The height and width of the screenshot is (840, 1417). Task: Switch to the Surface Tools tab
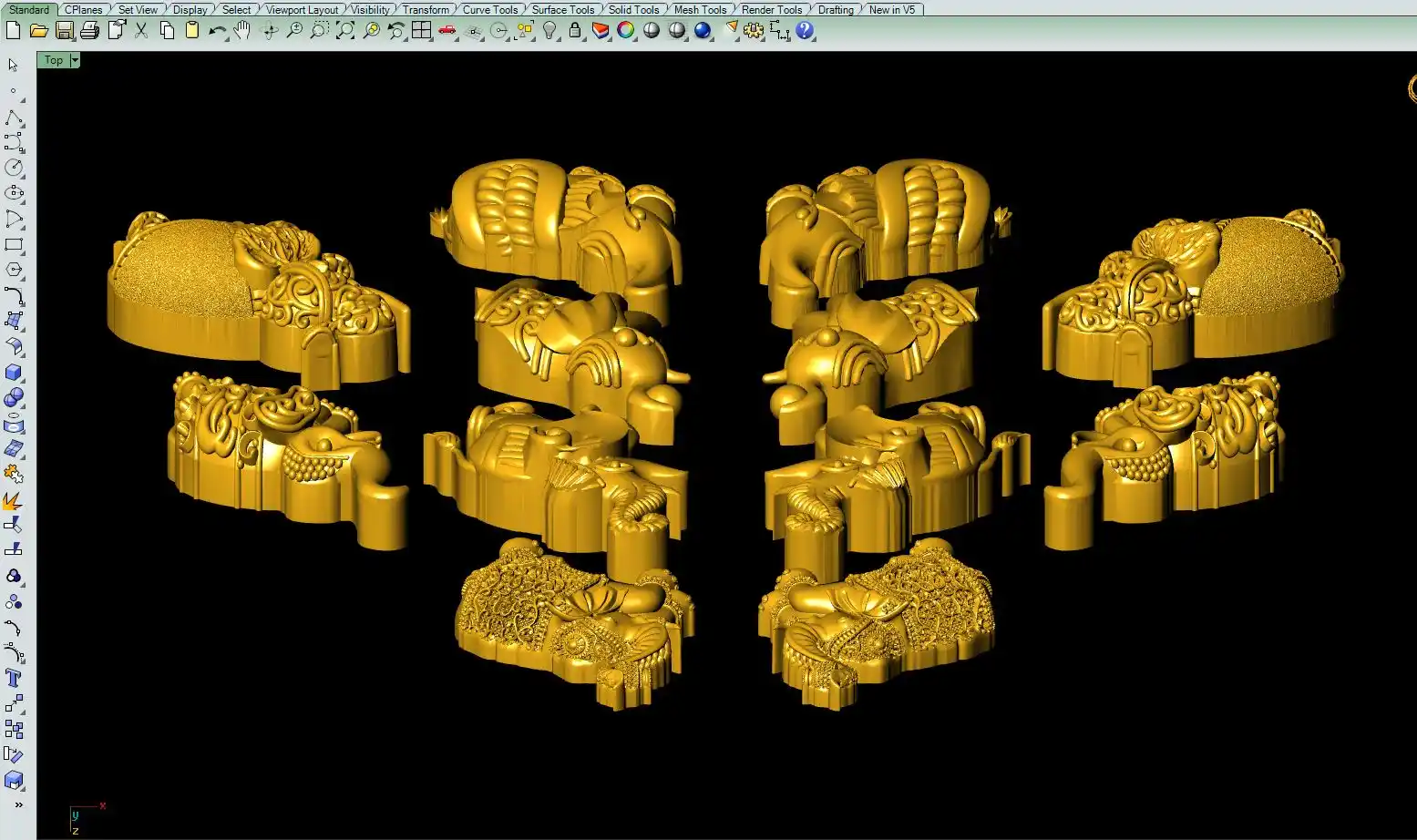562,9
